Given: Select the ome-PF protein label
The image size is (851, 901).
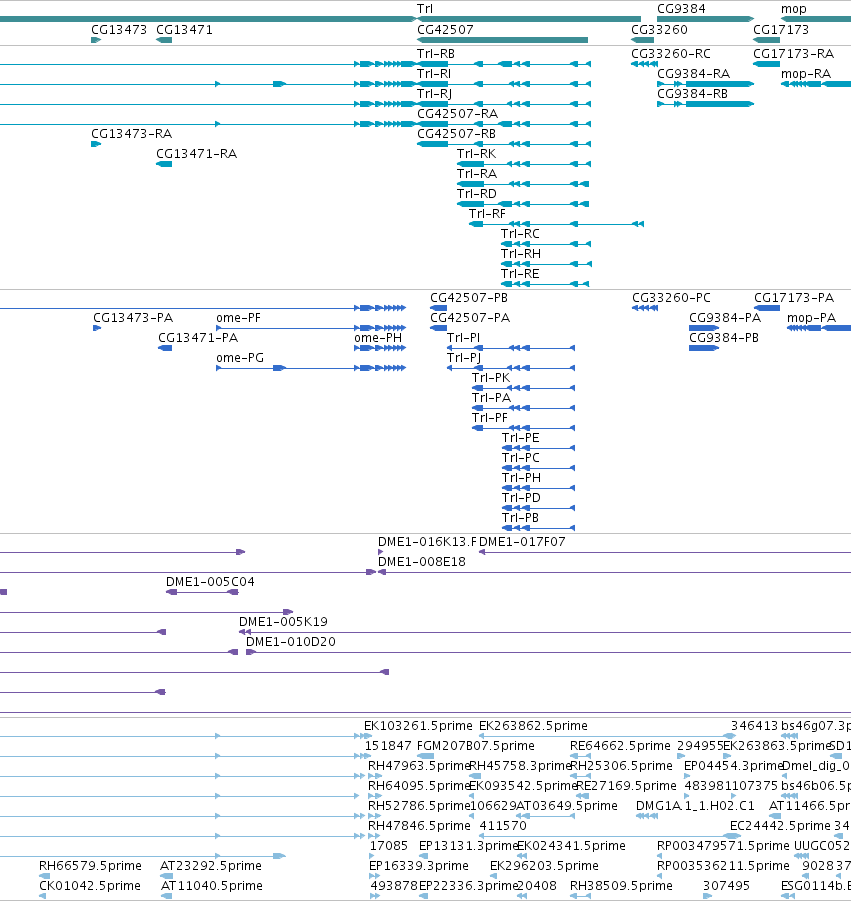Looking at the screenshot, I should (238, 318).
